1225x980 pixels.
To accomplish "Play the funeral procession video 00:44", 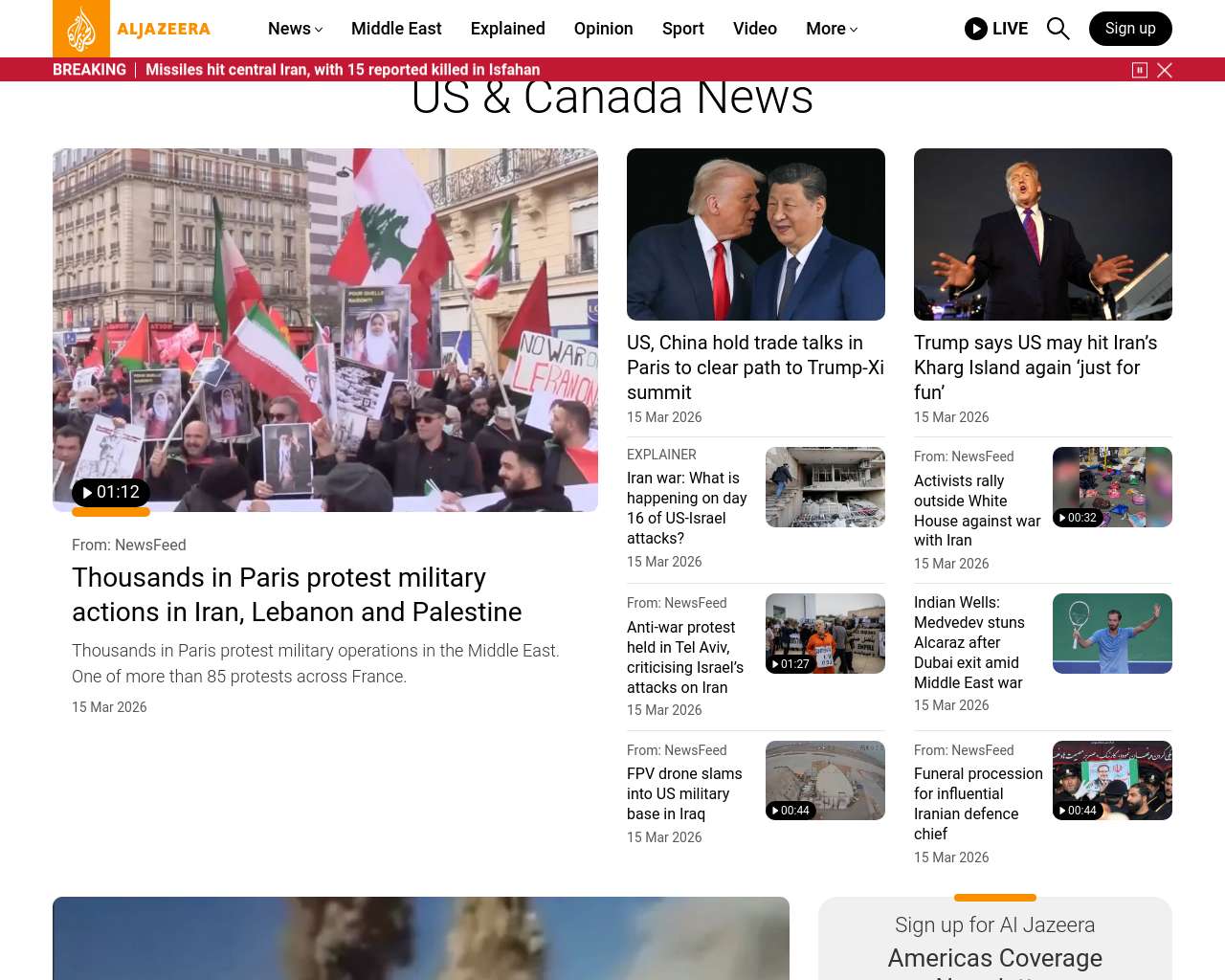I will click(x=1078, y=810).
